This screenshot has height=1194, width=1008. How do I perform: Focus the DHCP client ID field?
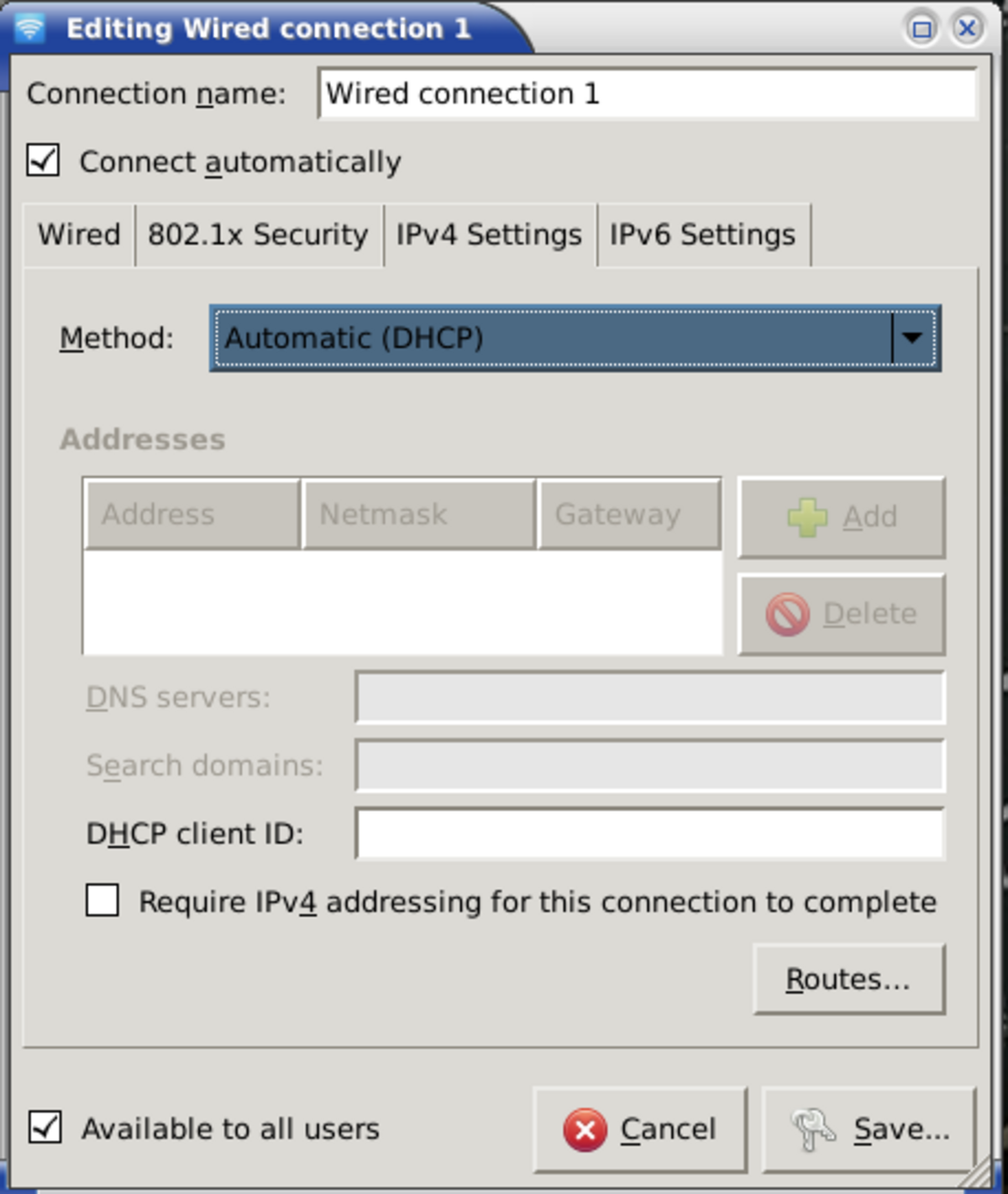(649, 834)
